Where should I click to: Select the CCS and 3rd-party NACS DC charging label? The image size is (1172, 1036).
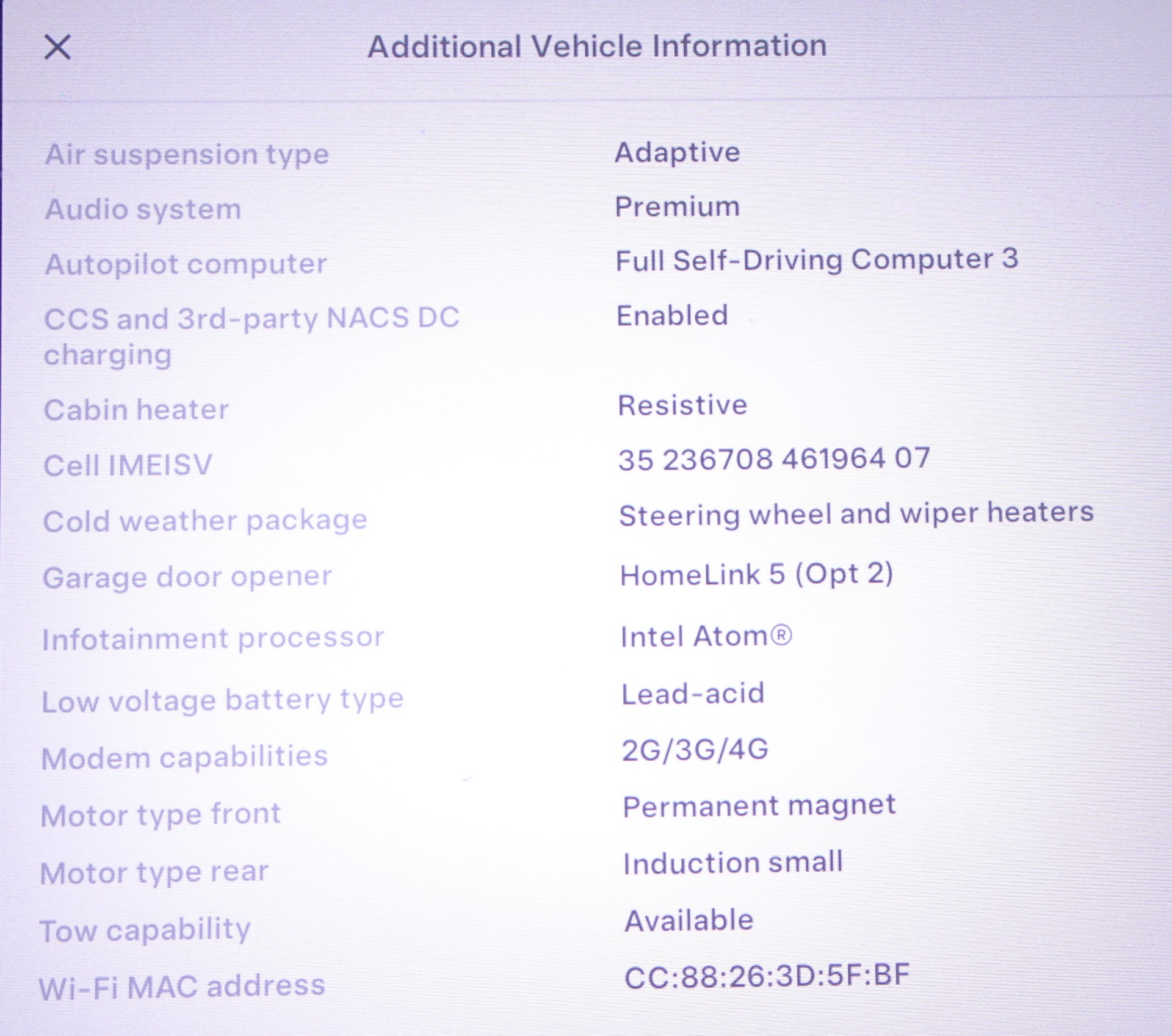pyautogui.click(x=251, y=336)
